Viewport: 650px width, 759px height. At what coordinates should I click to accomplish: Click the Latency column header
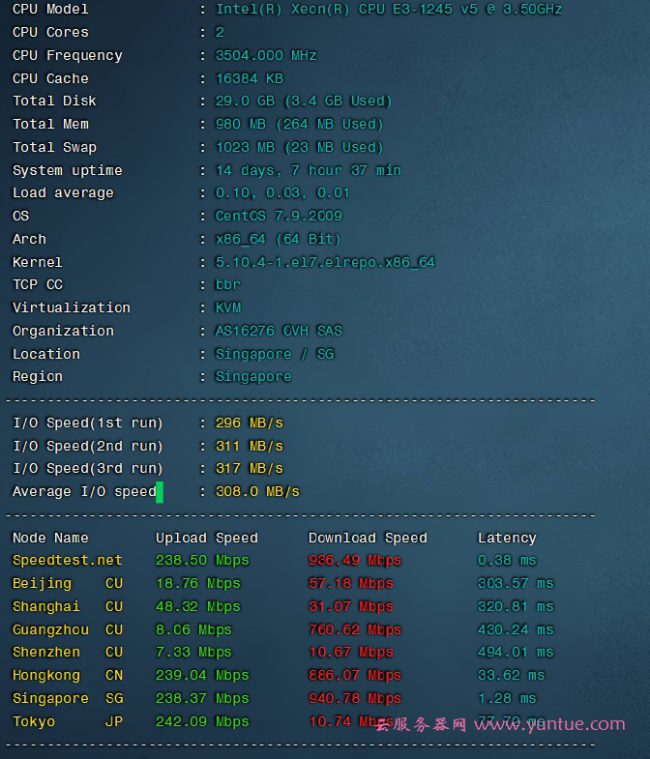506,538
